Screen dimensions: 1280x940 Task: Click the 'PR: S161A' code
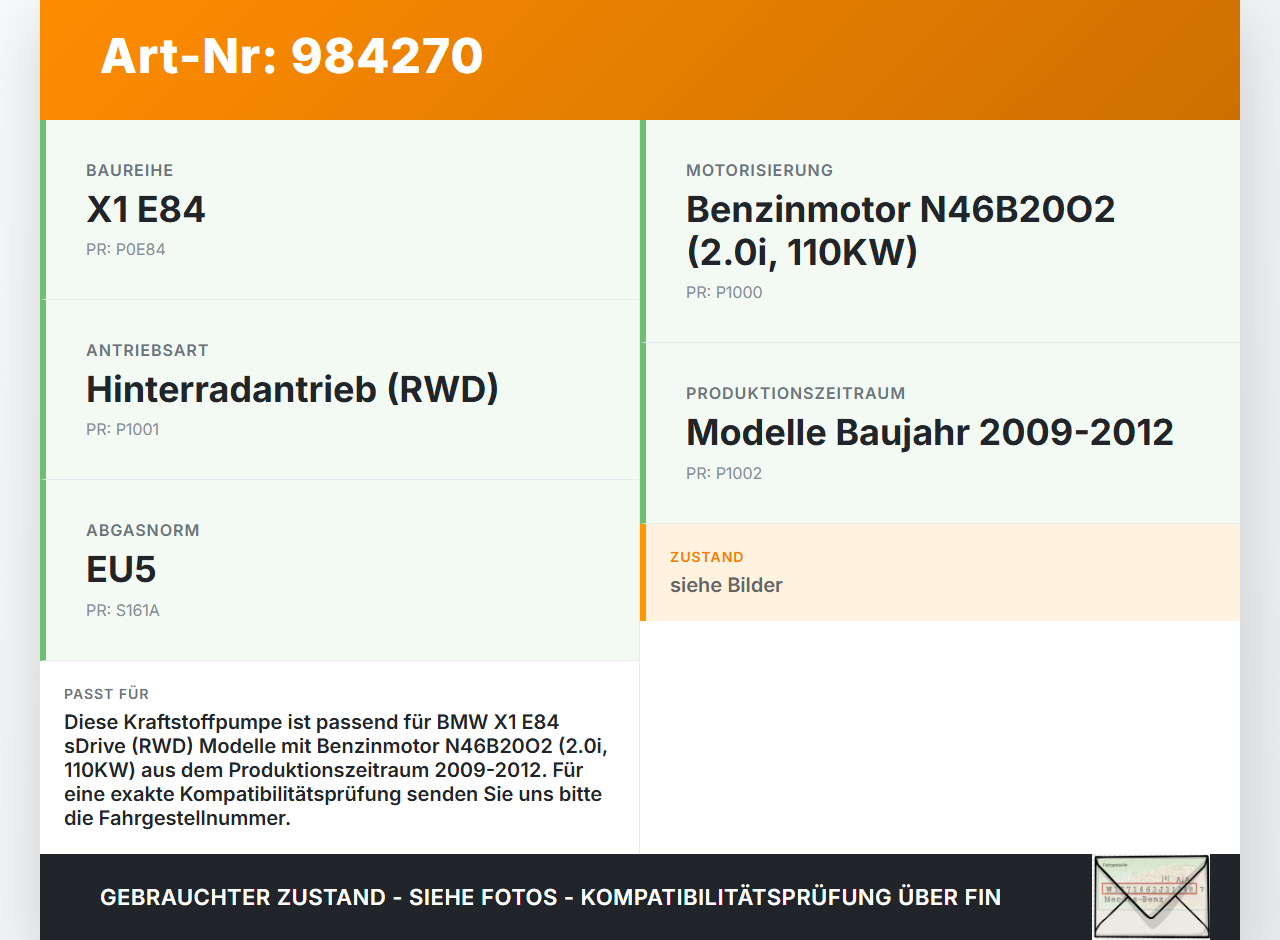click(123, 610)
